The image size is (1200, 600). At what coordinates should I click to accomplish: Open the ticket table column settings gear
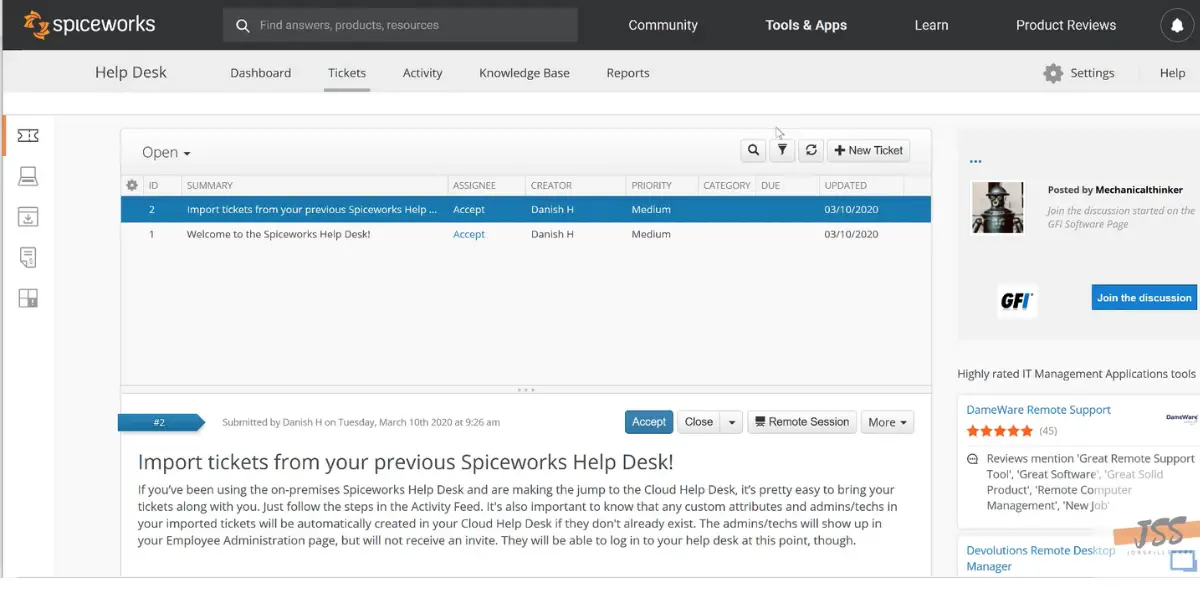[132, 185]
